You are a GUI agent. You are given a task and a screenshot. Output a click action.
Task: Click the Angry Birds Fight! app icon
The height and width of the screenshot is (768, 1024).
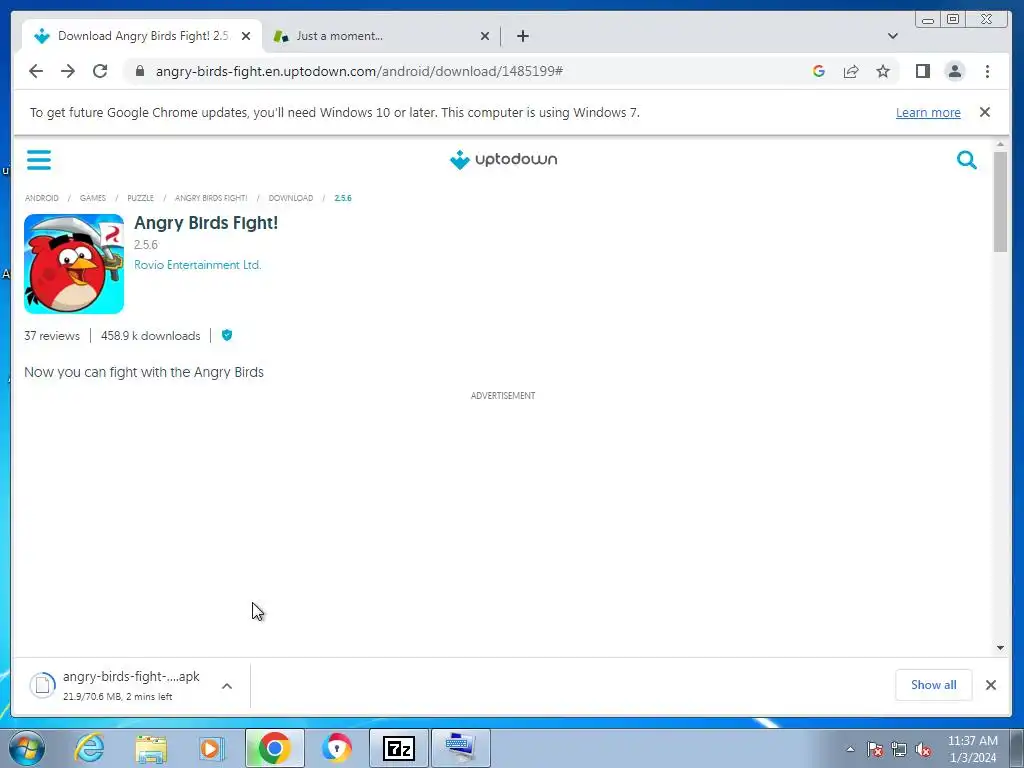point(74,264)
